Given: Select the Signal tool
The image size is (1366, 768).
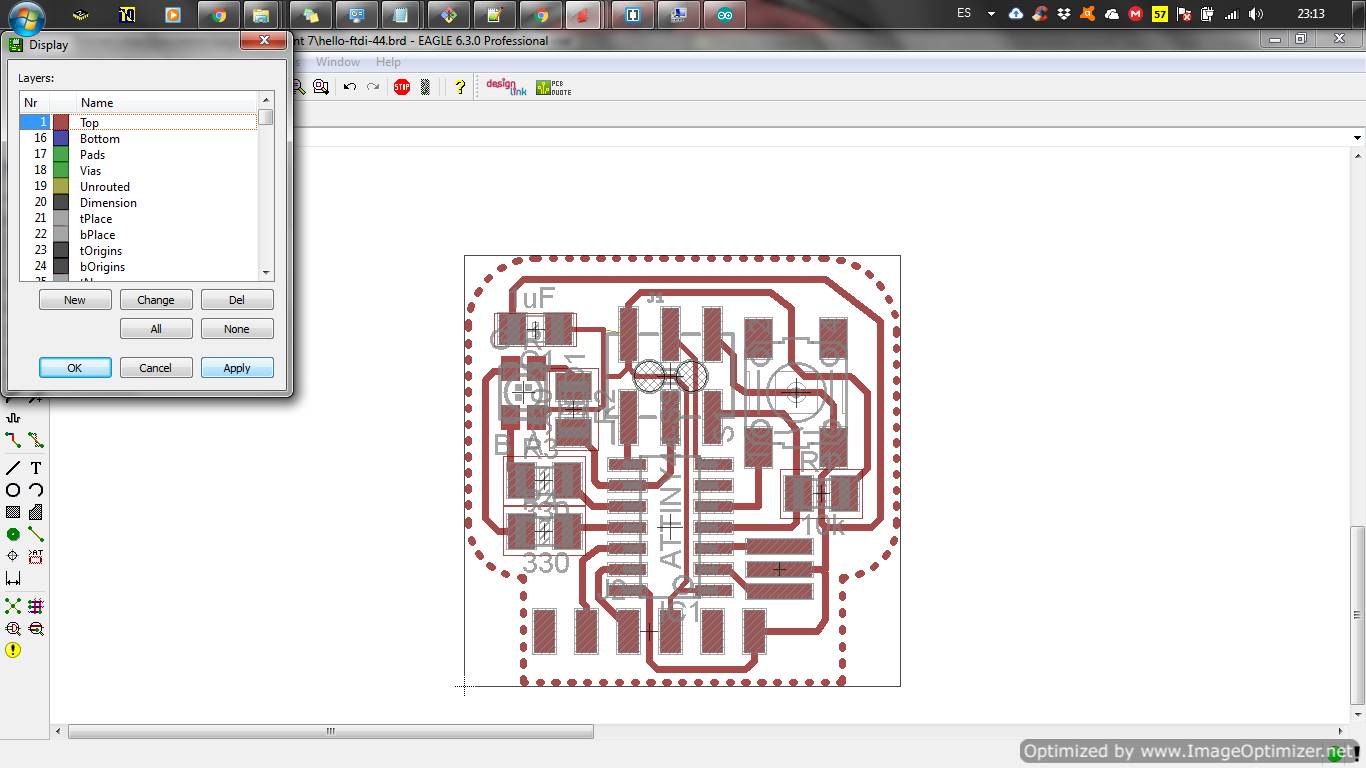Looking at the screenshot, I should click(36, 534).
